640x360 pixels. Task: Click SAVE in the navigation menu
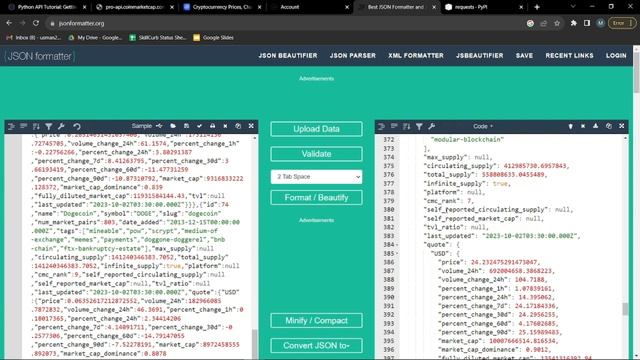pos(524,56)
